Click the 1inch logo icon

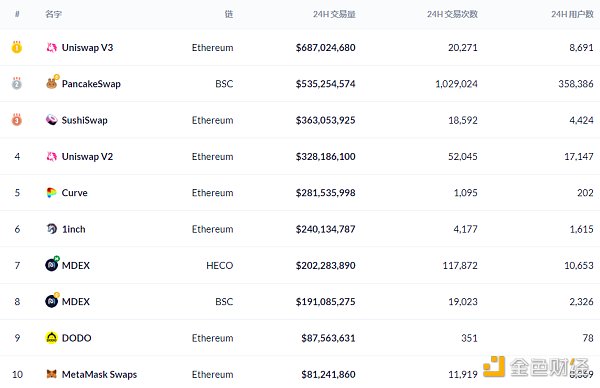tap(52, 229)
